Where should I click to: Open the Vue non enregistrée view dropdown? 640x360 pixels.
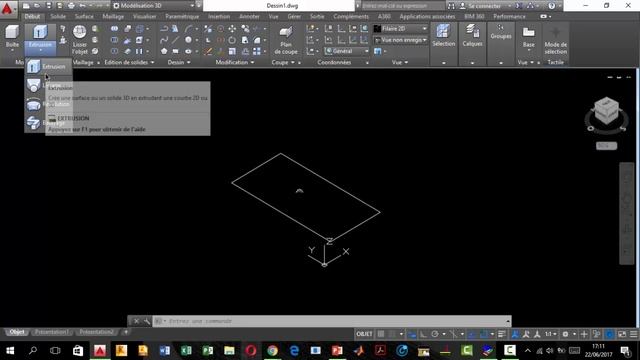(x=400, y=40)
